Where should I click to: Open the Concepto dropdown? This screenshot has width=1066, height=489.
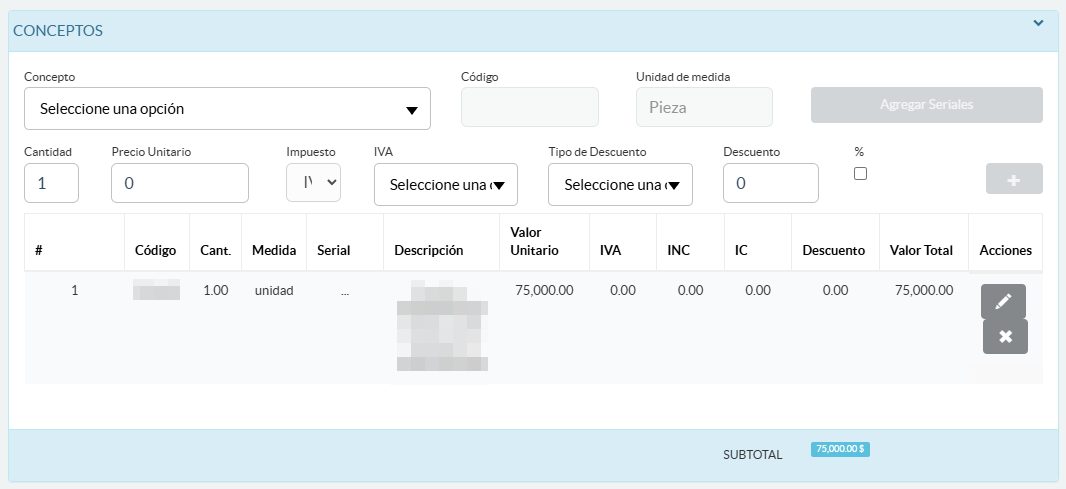pyautogui.click(x=227, y=109)
